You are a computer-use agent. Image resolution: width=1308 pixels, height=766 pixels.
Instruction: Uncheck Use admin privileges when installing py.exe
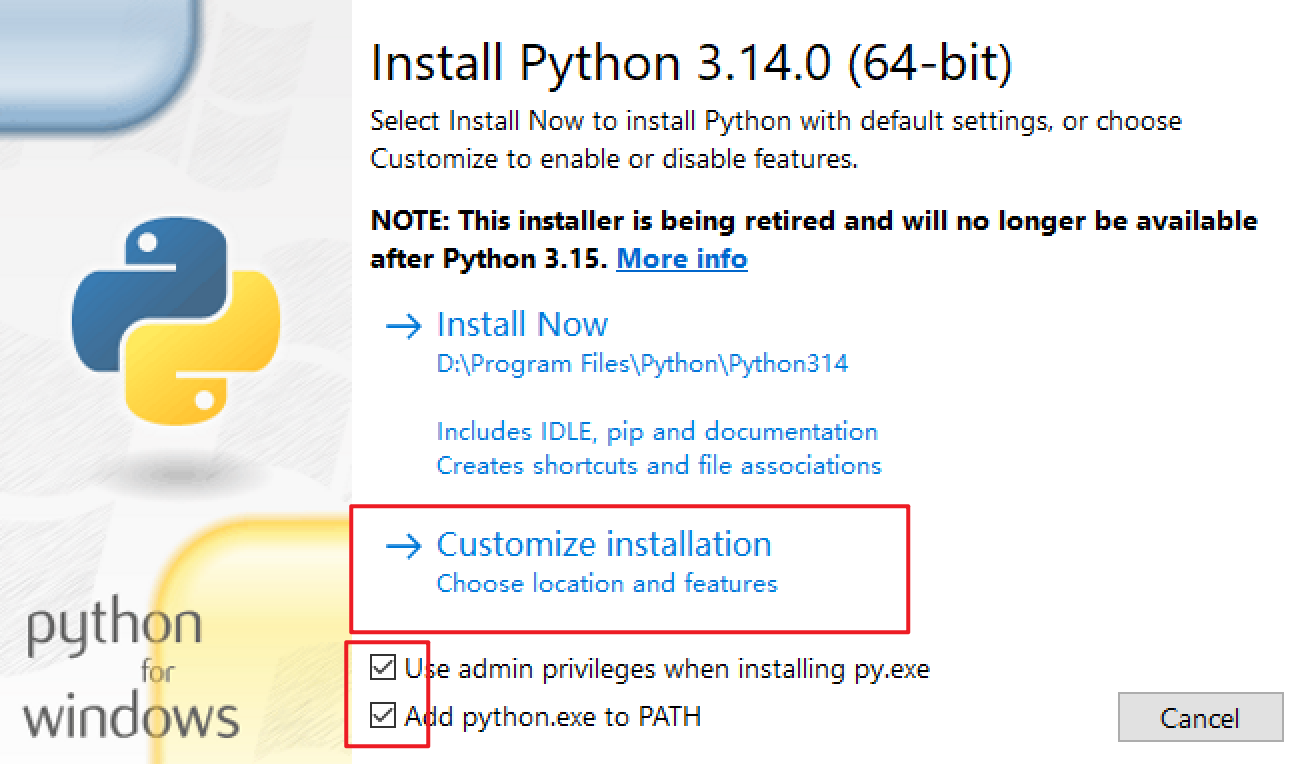click(x=382, y=667)
